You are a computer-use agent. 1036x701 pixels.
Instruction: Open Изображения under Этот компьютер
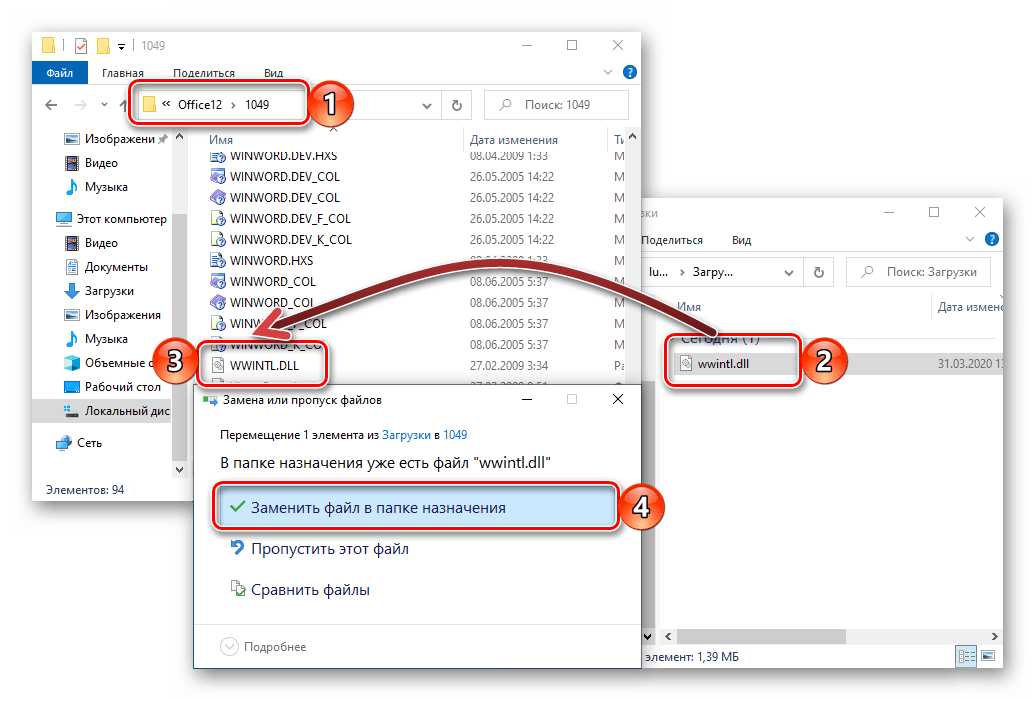click(112, 314)
